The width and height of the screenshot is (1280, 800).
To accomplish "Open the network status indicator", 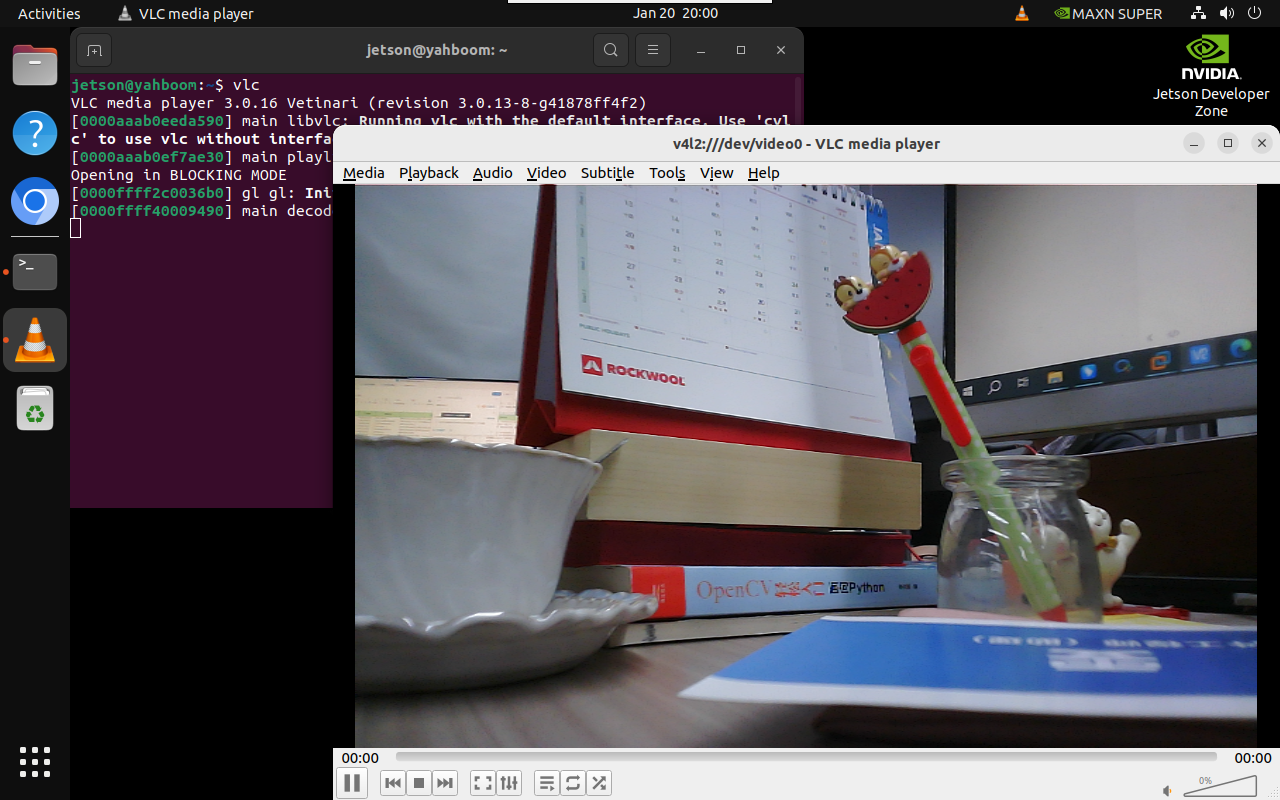I will pos(1199,14).
